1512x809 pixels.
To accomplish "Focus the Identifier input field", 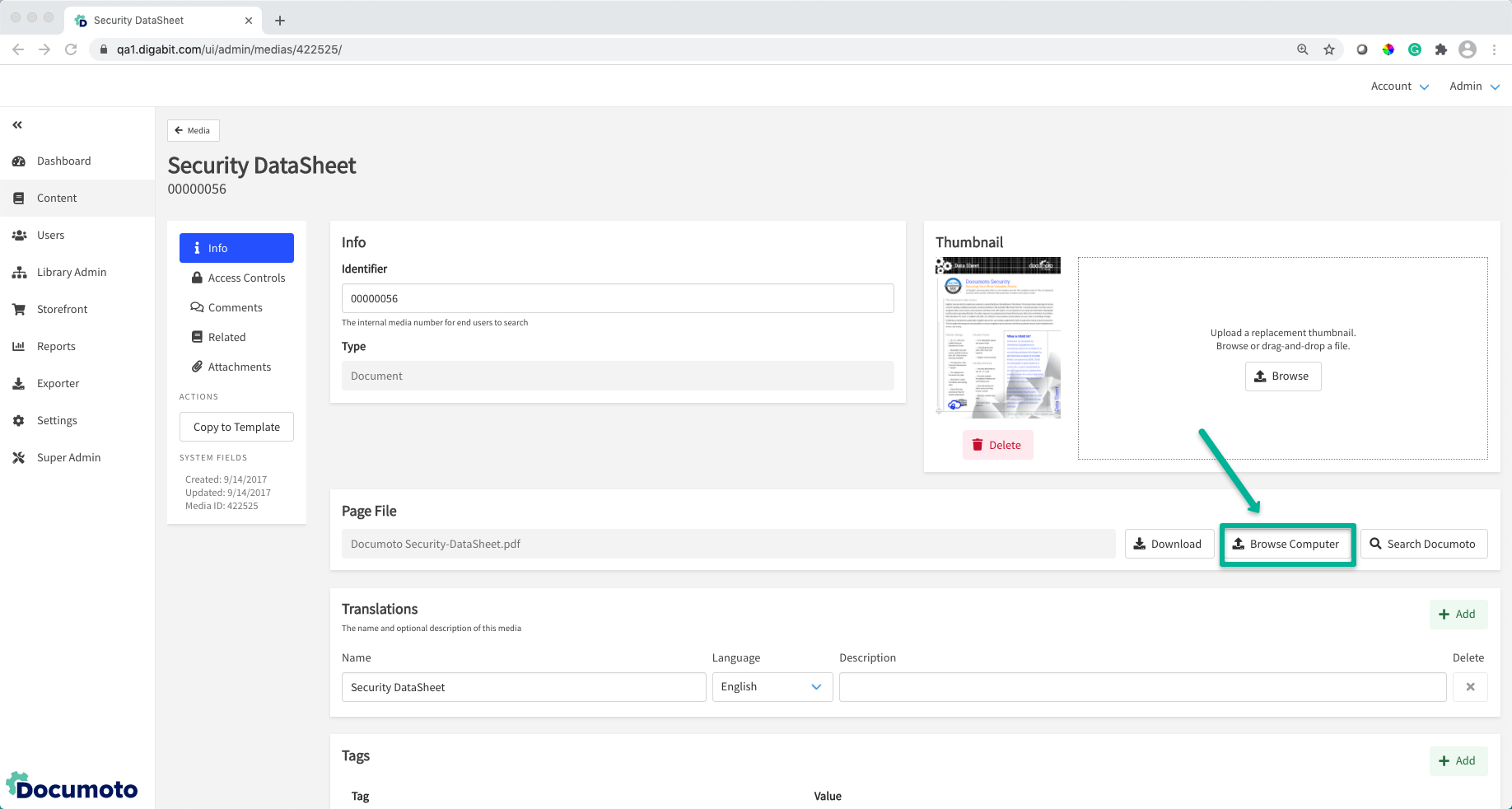I will 617,299.
